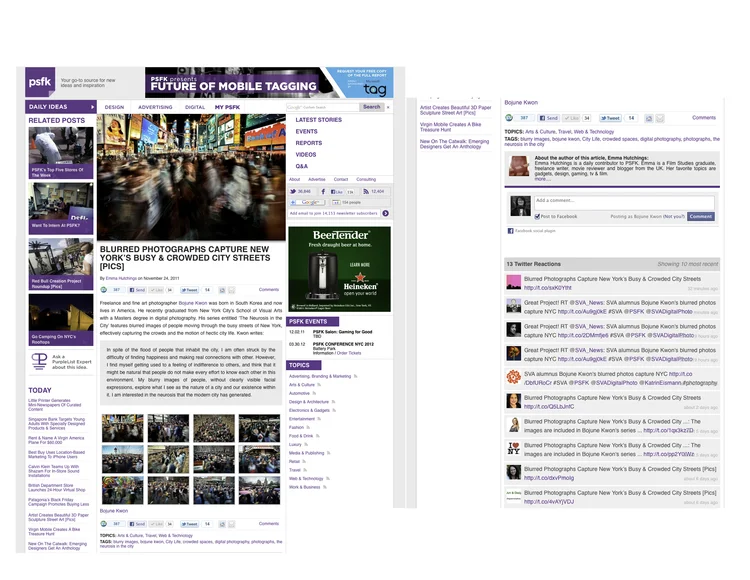Viewport: 750px width, 580px height.
Task: Open the Digital navigation tab
Action: click(x=195, y=107)
